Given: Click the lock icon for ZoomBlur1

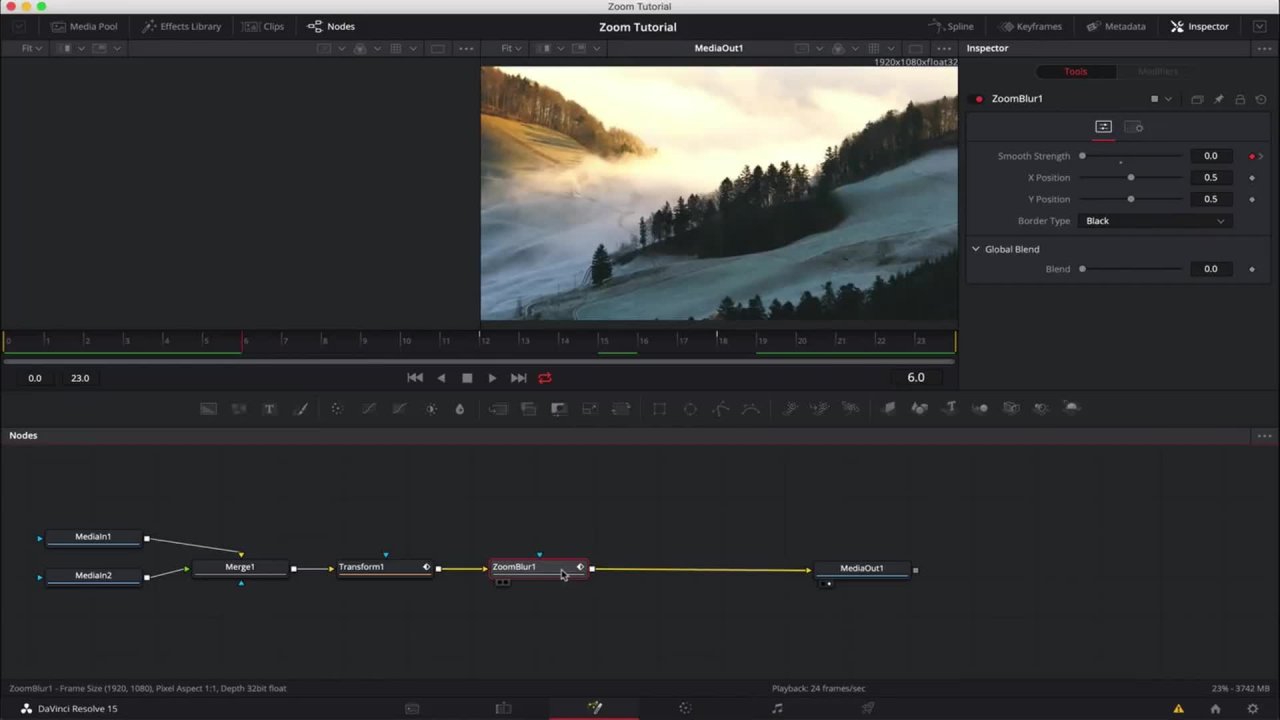Looking at the screenshot, I should (1240, 99).
